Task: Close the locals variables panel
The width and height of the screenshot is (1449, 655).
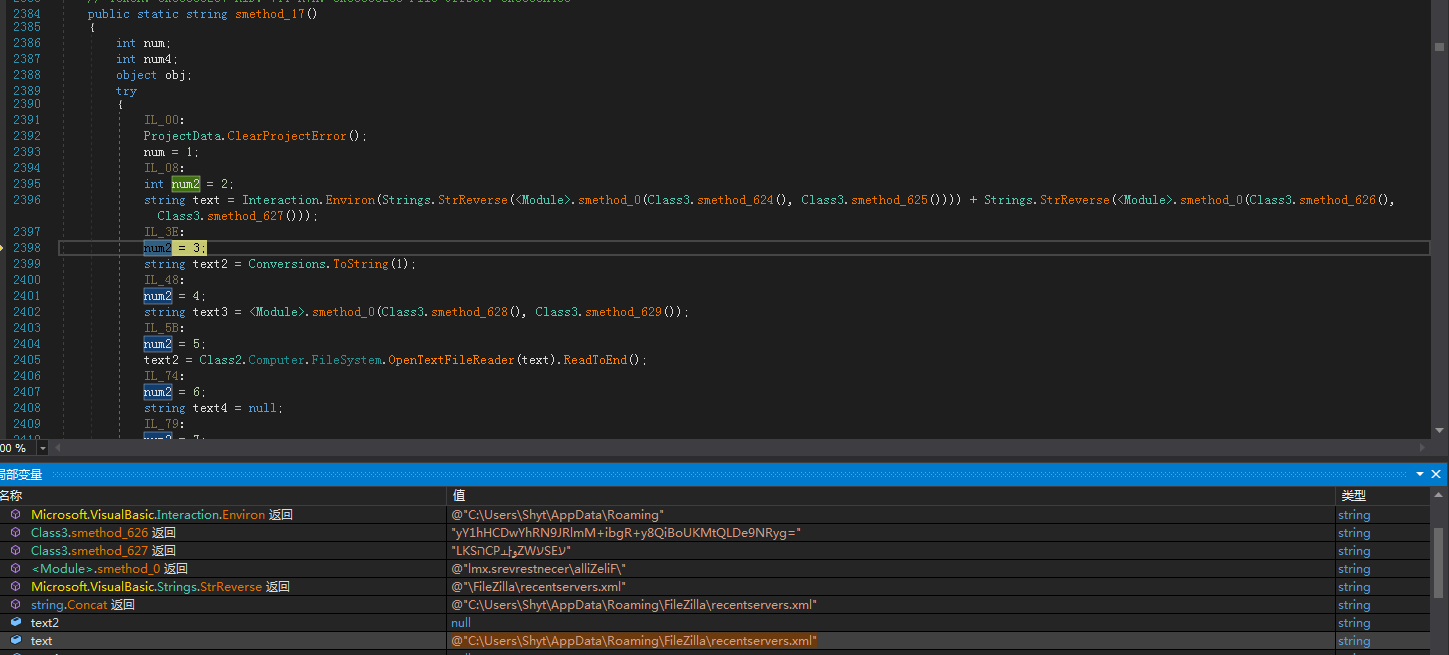Action: pyautogui.click(x=1437, y=474)
